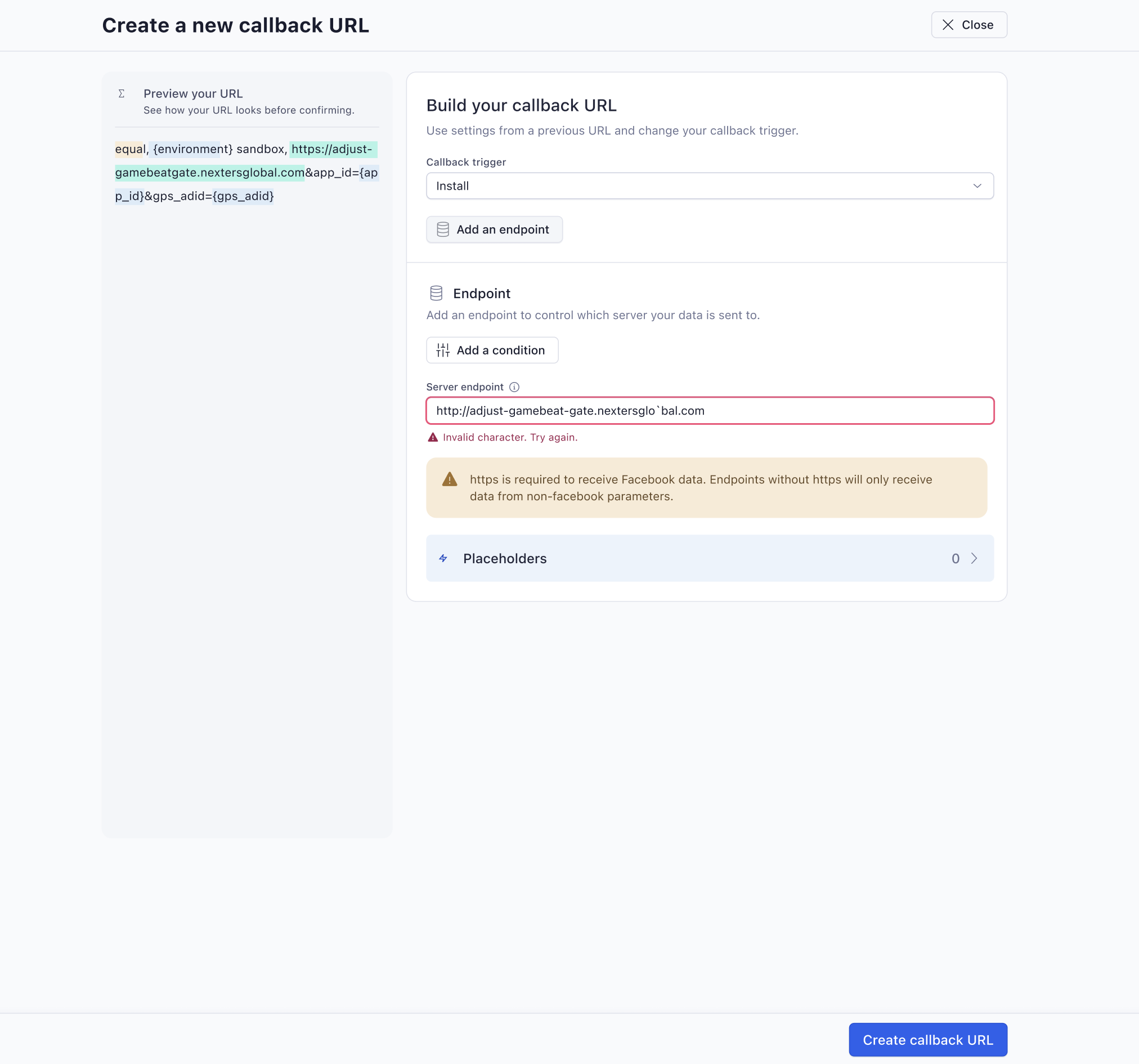
Task: Select the {gps_adid} placeholder in the URL preview
Action: coord(241,196)
